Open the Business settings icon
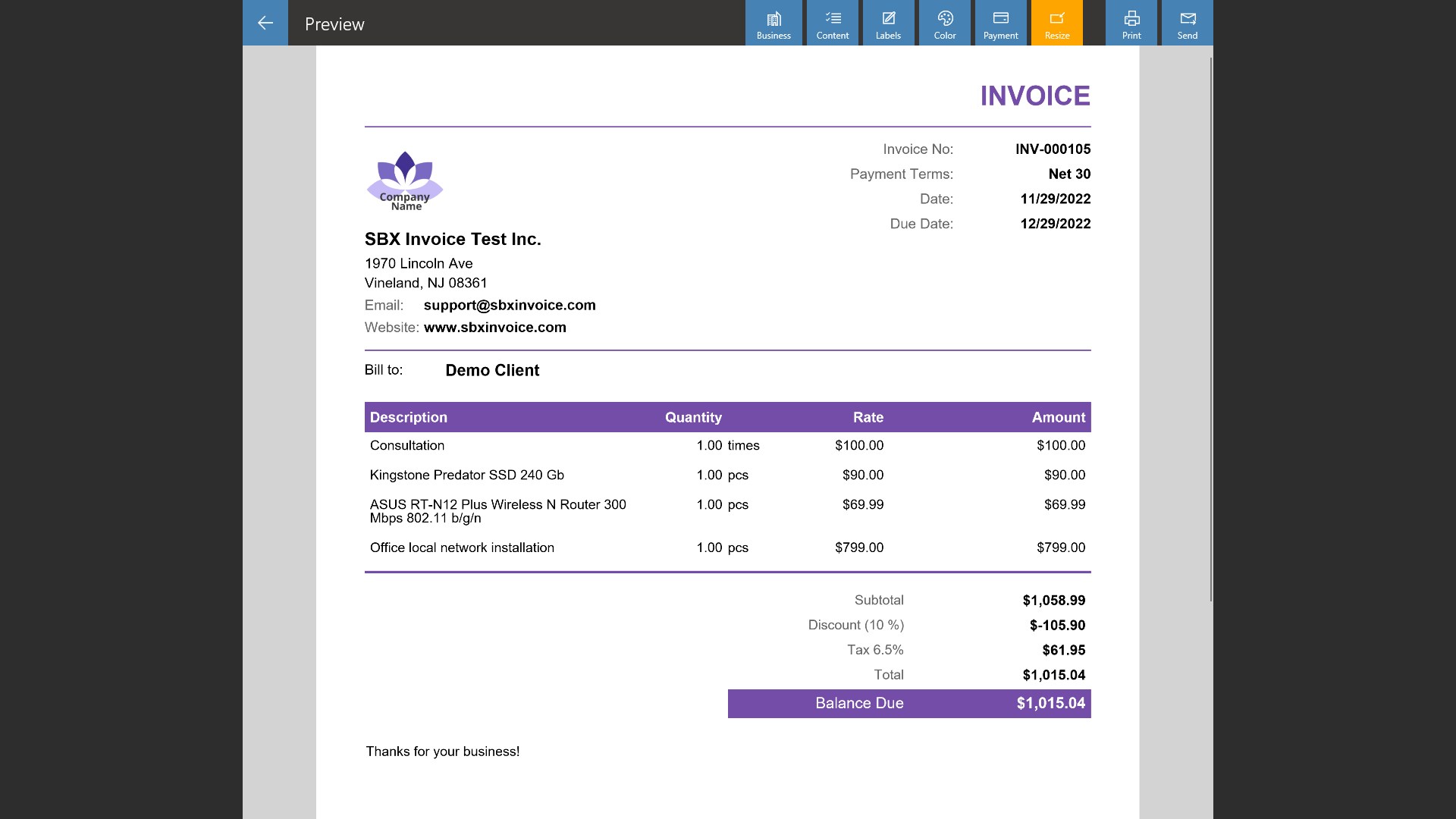Viewport: 1456px width, 819px height. tap(773, 23)
